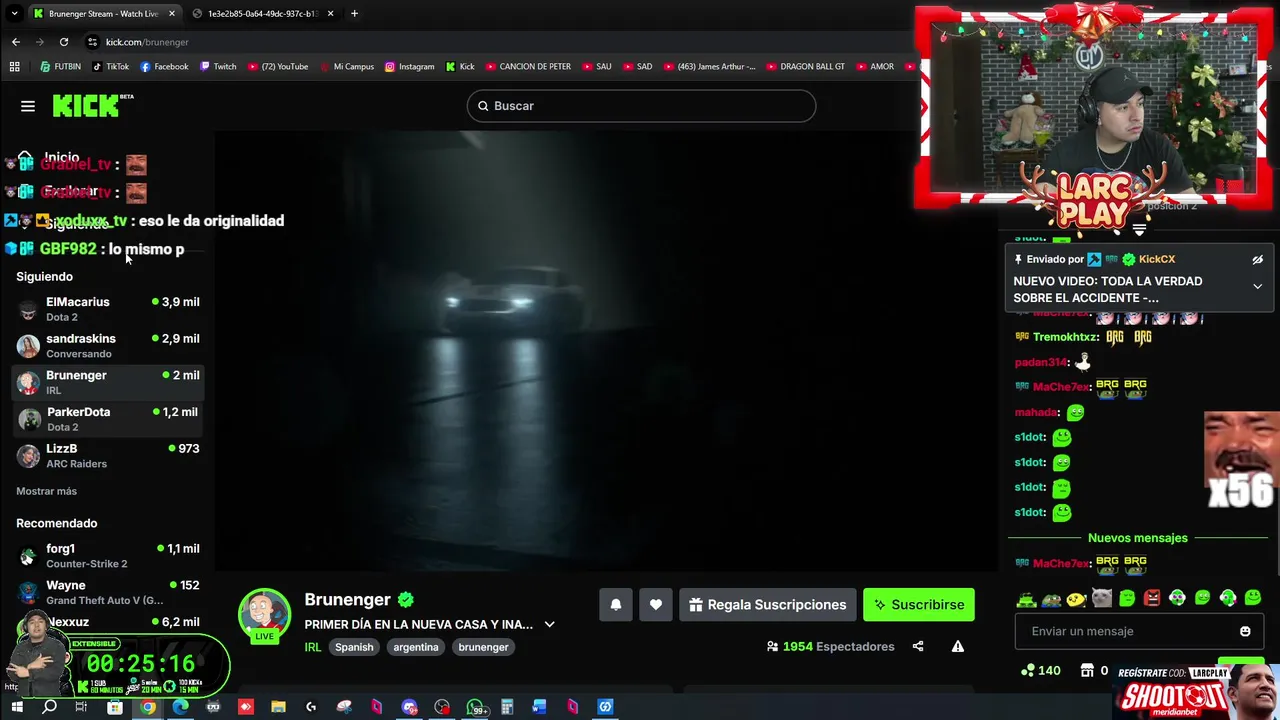Open sandraskins channel in sidebar
Viewport: 1280px width, 720px height.
tap(108, 345)
